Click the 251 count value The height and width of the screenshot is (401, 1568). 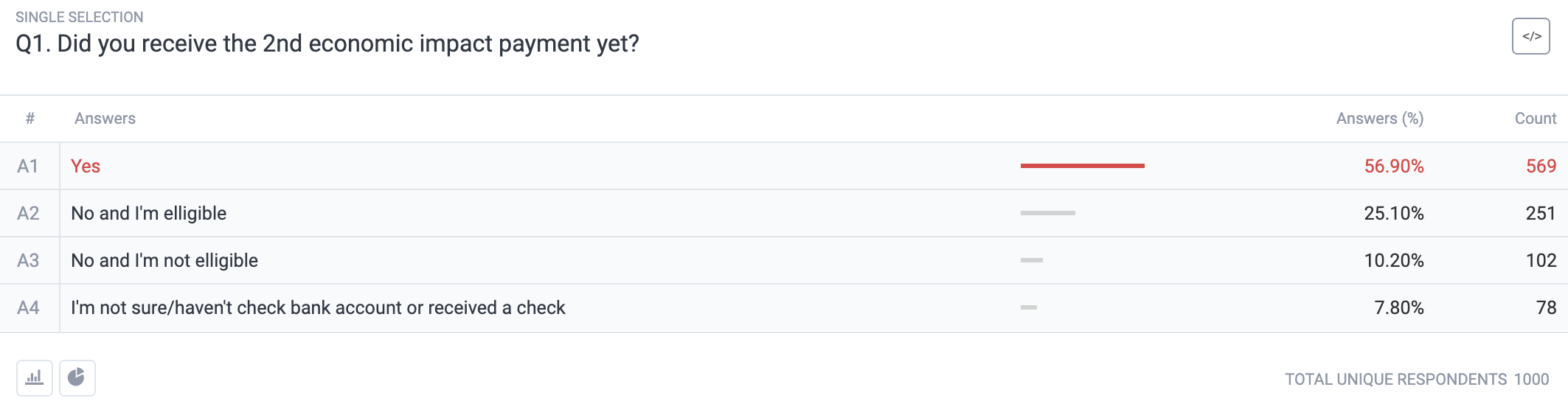click(x=1541, y=213)
